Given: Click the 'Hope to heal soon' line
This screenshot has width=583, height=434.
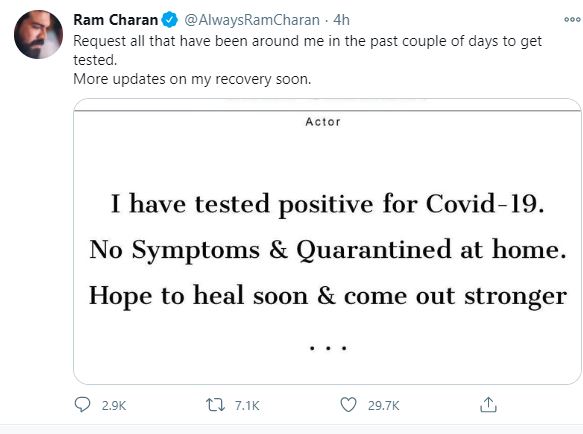Looking at the screenshot, I should (328, 296).
